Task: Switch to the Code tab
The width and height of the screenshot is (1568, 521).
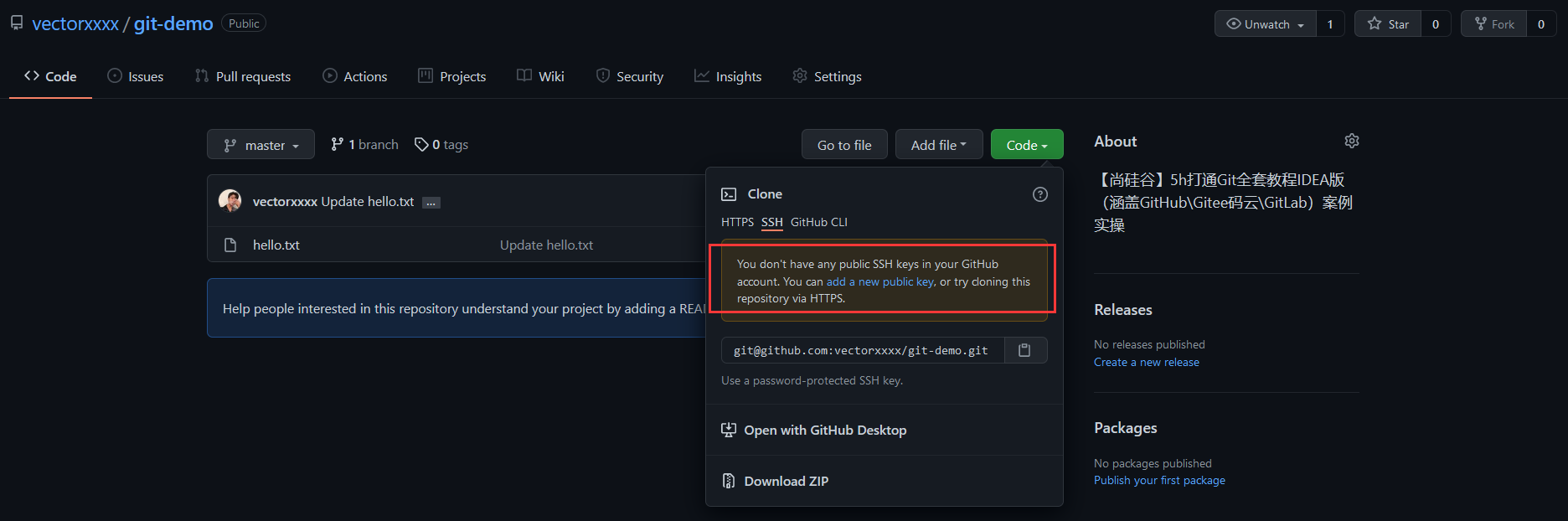Action: tap(50, 76)
